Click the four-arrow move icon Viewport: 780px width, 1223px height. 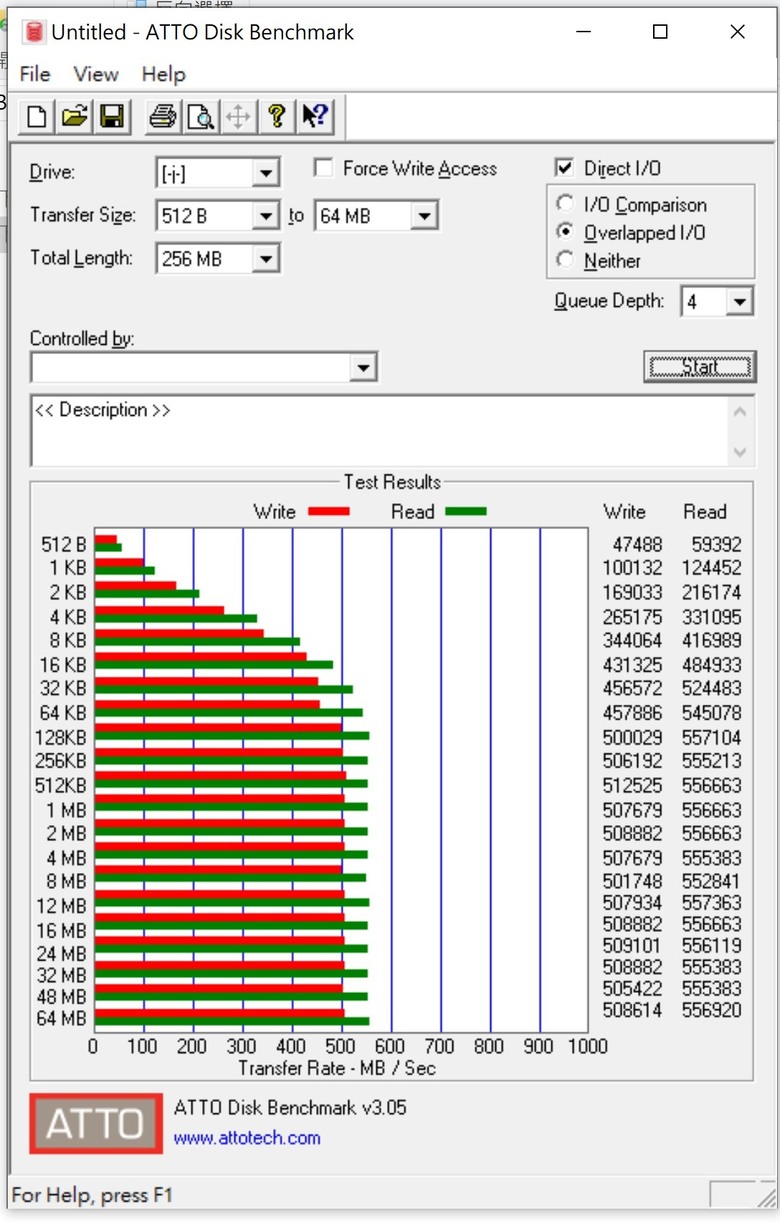click(238, 117)
